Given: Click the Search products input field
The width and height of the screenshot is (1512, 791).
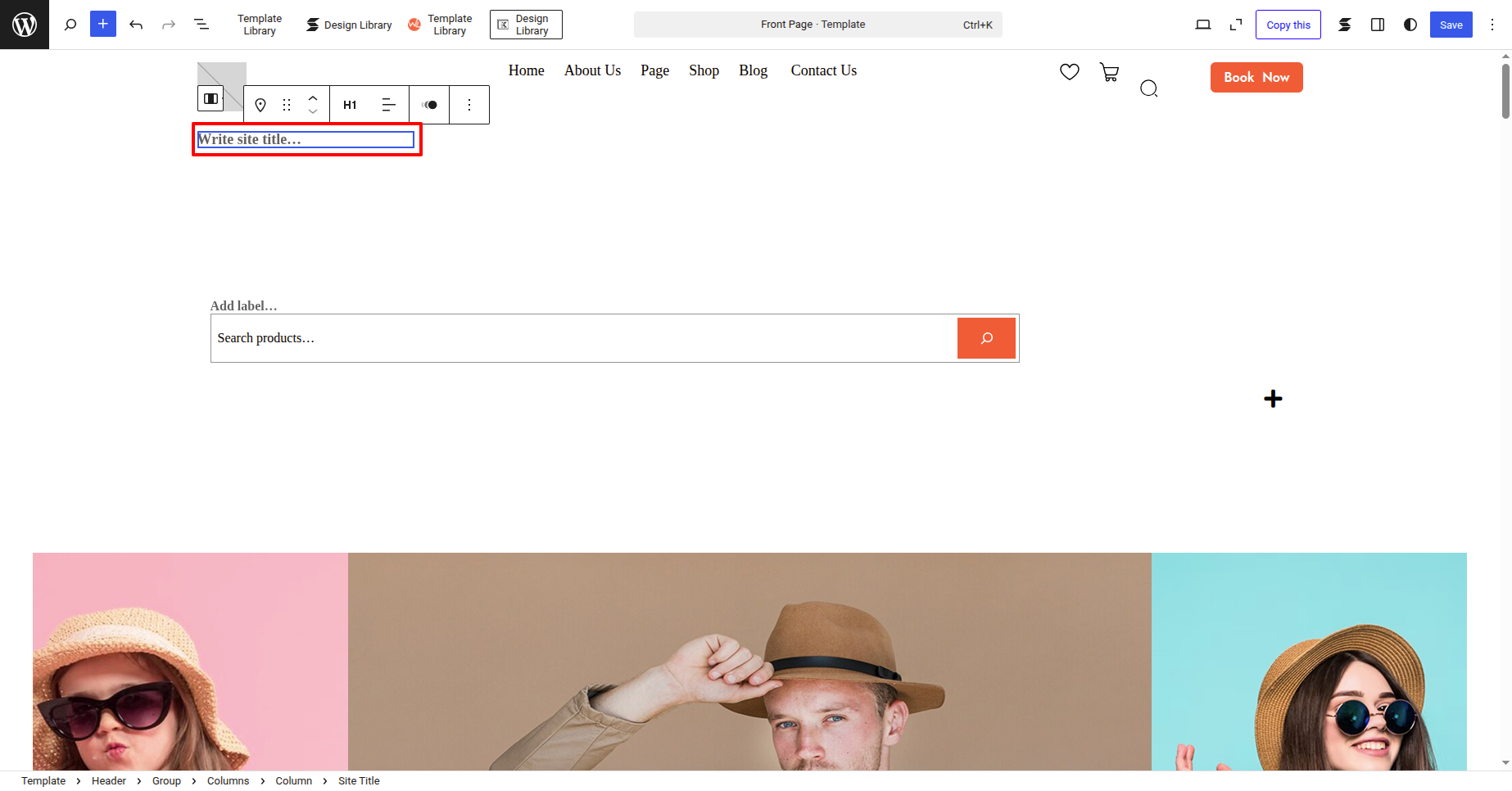Looking at the screenshot, I should pyautogui.click(x=583, y=338).
